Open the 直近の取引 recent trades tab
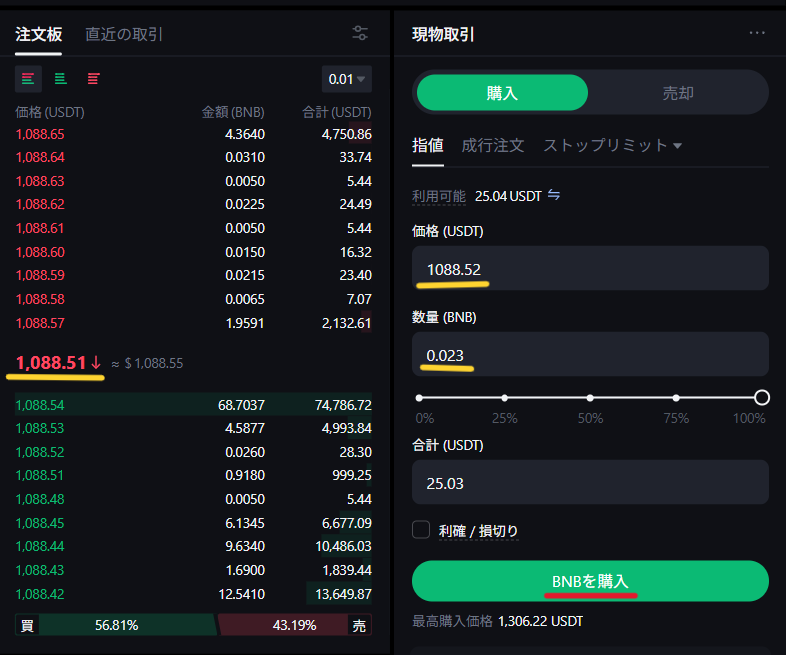Screen dimensions: 786x655 click(x=124, y=34)
